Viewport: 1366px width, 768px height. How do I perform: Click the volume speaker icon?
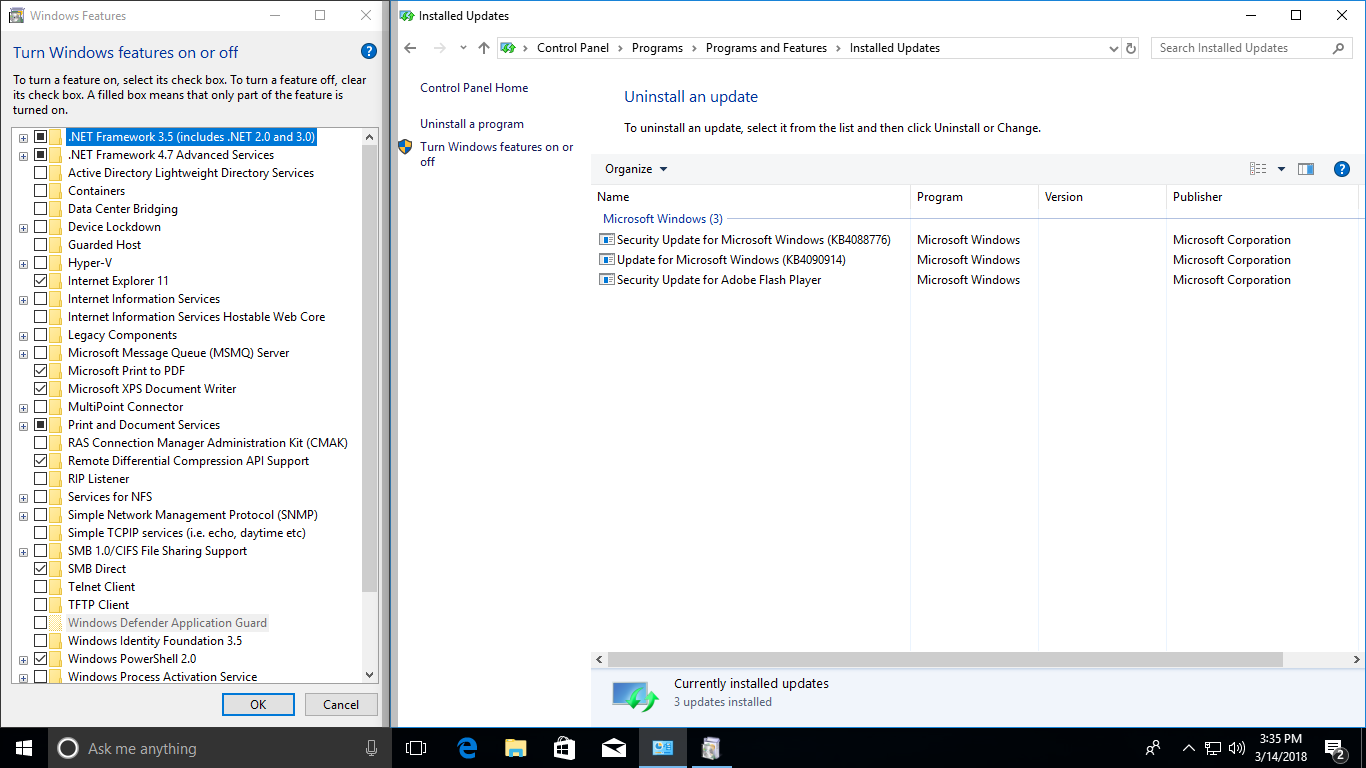(1237, 748)
